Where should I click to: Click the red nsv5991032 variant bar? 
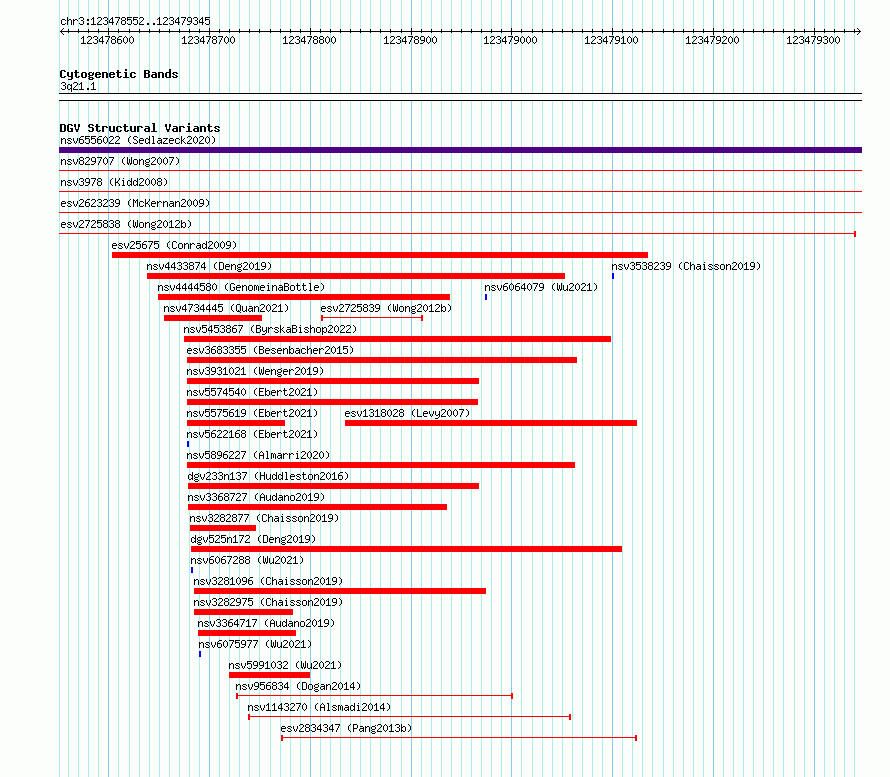tap(270, 675)
